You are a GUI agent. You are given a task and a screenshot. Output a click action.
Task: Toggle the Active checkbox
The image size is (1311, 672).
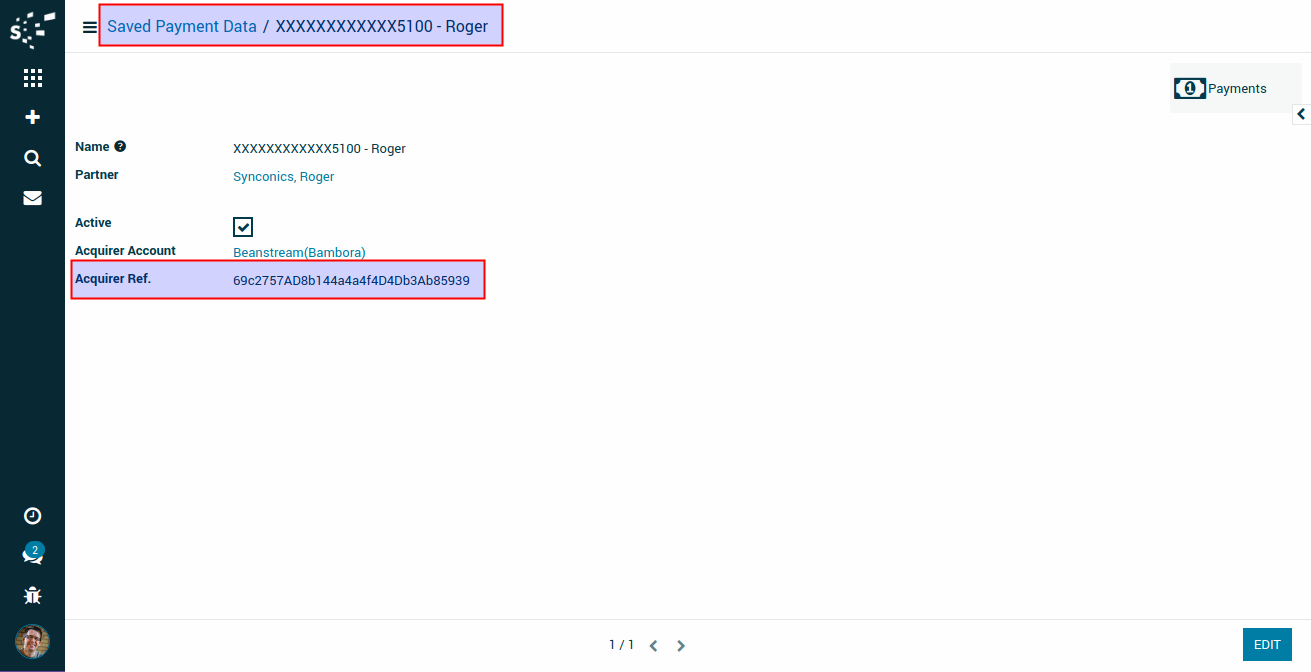pos(243,227)
